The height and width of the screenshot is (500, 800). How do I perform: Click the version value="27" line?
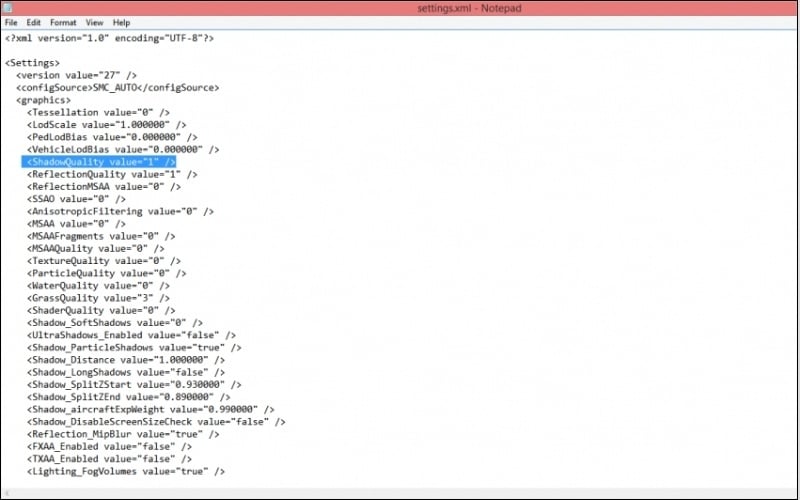click(77, 75)
